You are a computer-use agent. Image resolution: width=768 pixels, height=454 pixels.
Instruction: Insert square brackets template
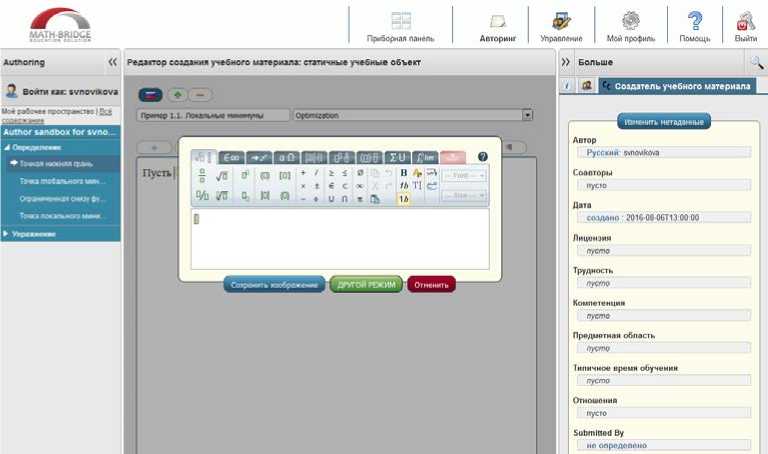point(285,175)
